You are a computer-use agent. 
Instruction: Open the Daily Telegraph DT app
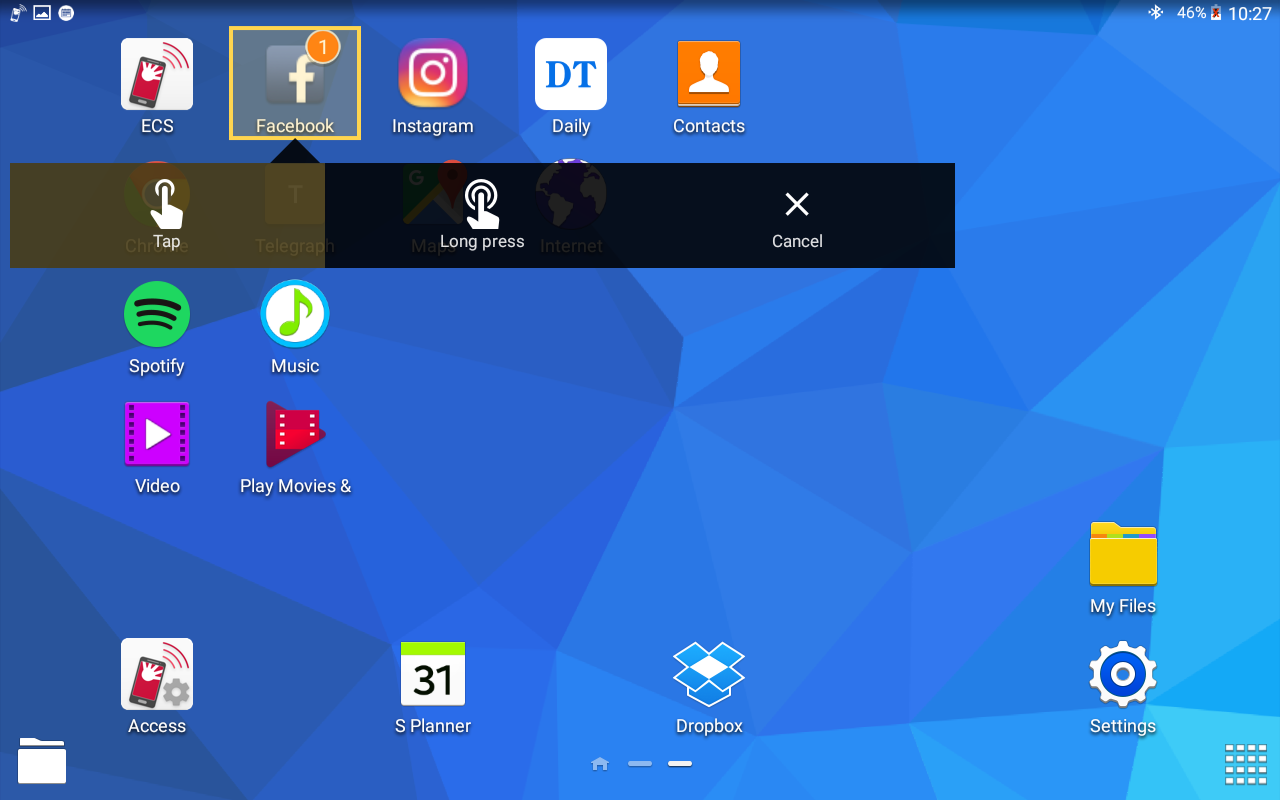pyautogui.click(x=571, y=85)
